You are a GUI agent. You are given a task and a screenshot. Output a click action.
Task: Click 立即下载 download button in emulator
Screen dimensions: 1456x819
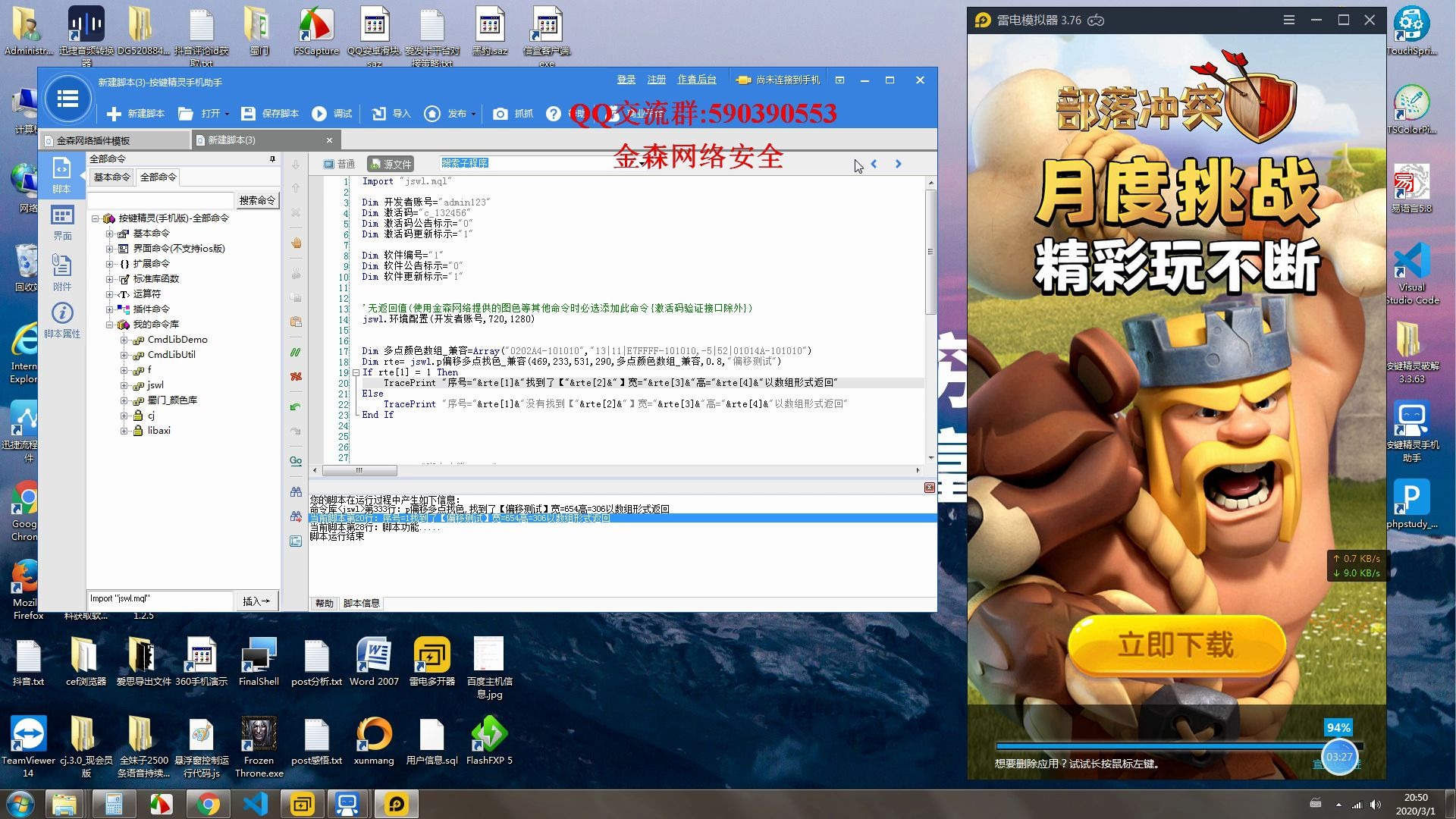coord(1176,645)
